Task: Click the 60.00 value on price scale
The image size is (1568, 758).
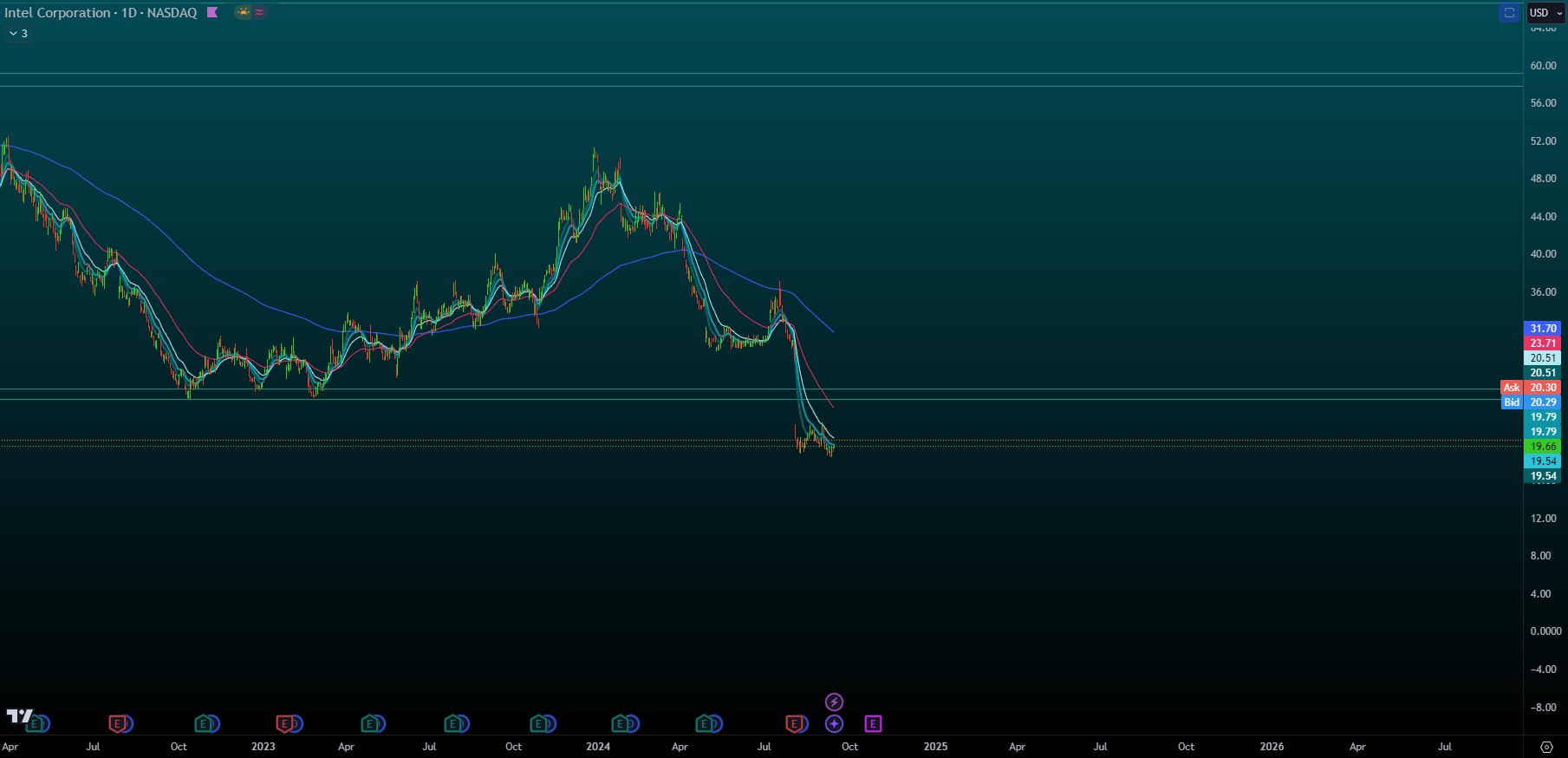Action: click(1543, 66)
